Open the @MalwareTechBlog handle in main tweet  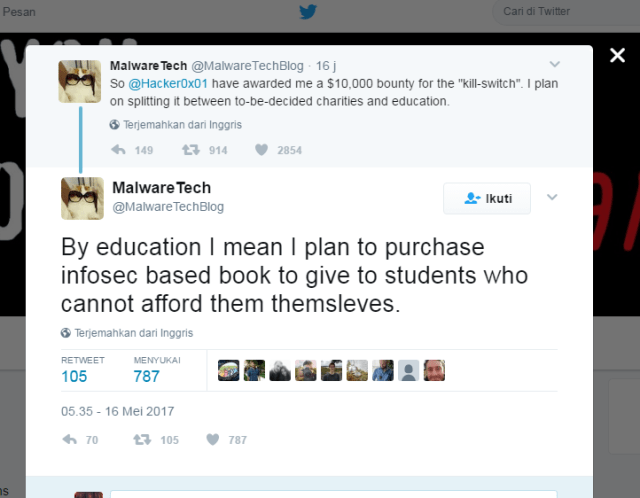(168, 207)
